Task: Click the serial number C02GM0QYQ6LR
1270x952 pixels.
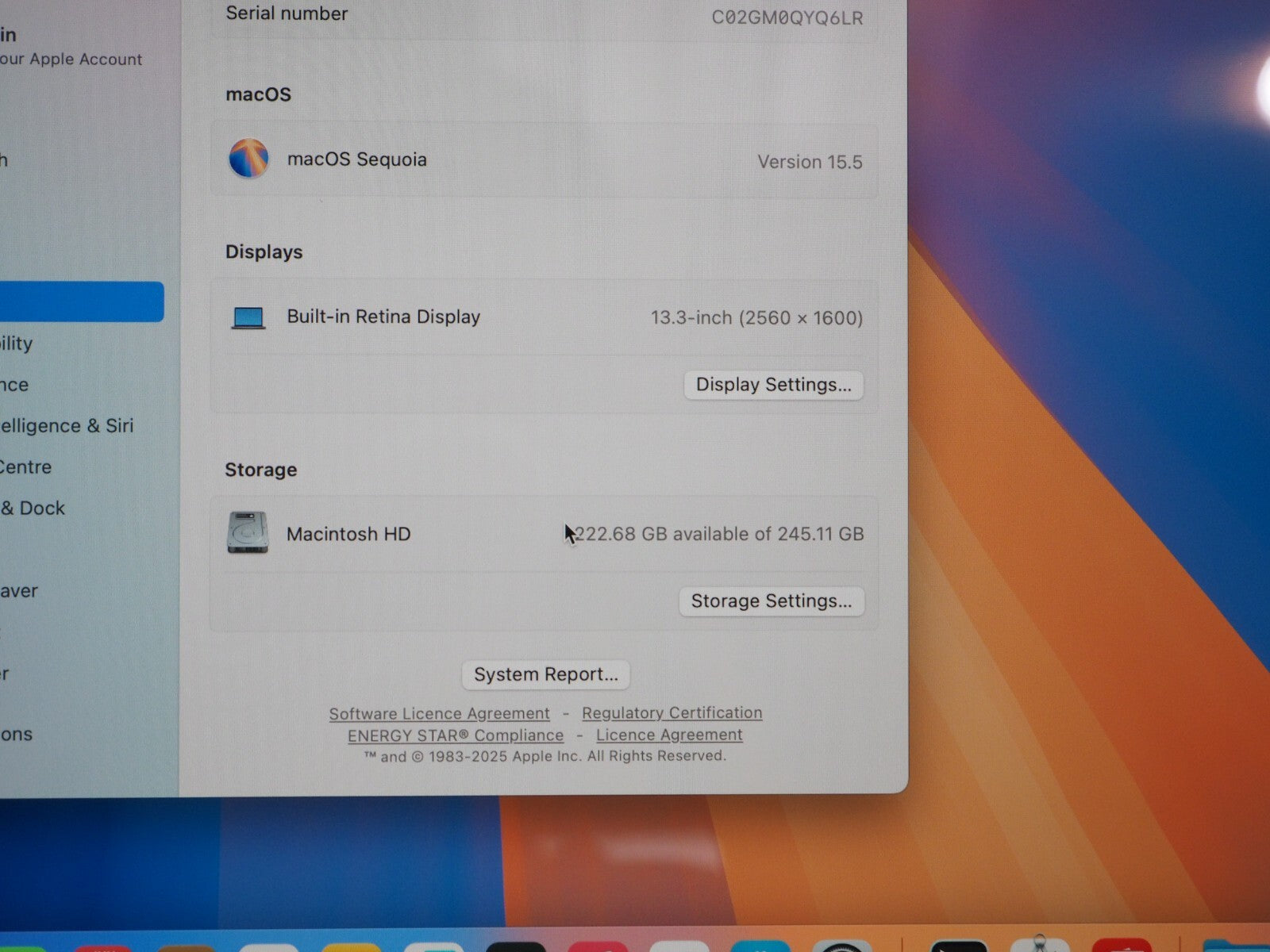Action: click(787, 18)
